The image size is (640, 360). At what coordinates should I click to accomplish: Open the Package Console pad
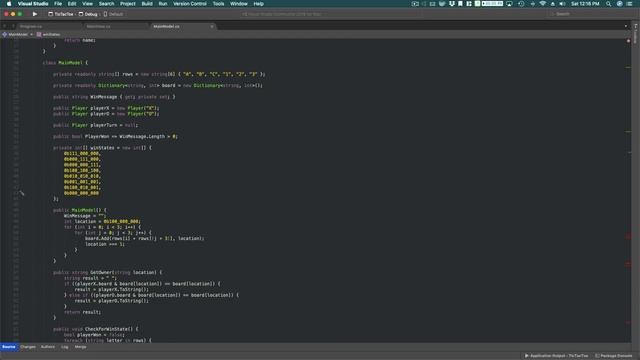[x=614, y=356]
